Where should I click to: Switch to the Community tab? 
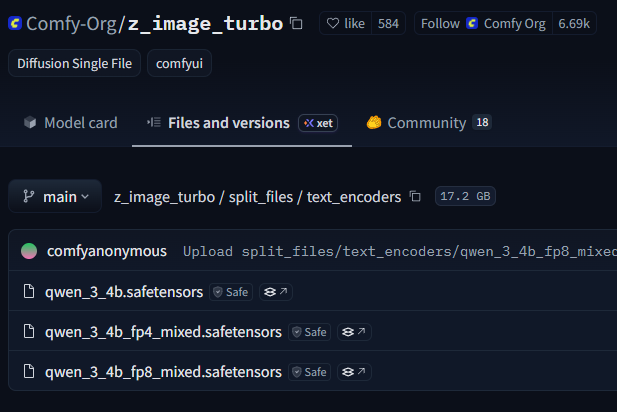(429, 123)
